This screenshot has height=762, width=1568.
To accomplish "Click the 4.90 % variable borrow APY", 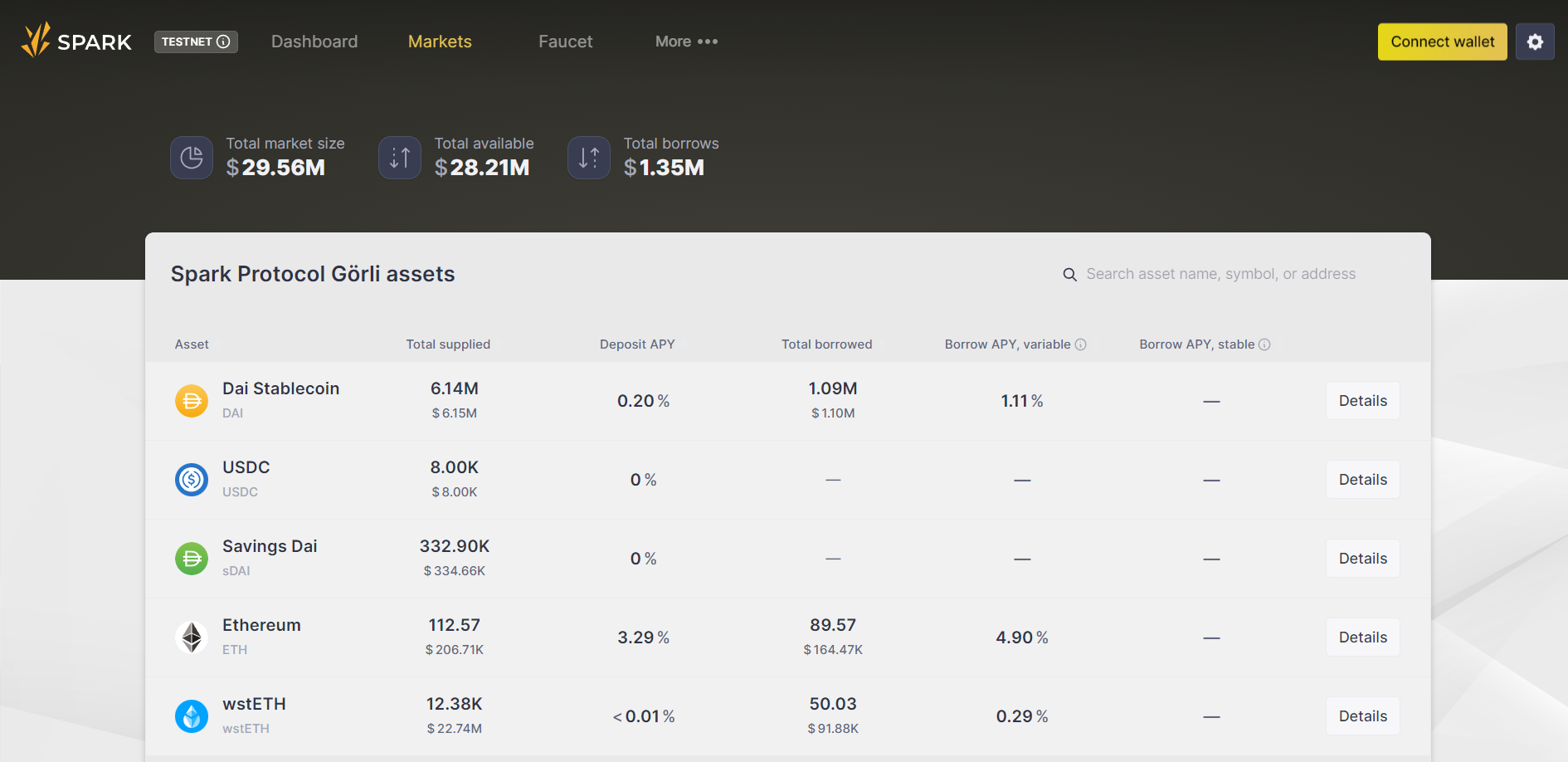I will click(x=1022, y=637).
